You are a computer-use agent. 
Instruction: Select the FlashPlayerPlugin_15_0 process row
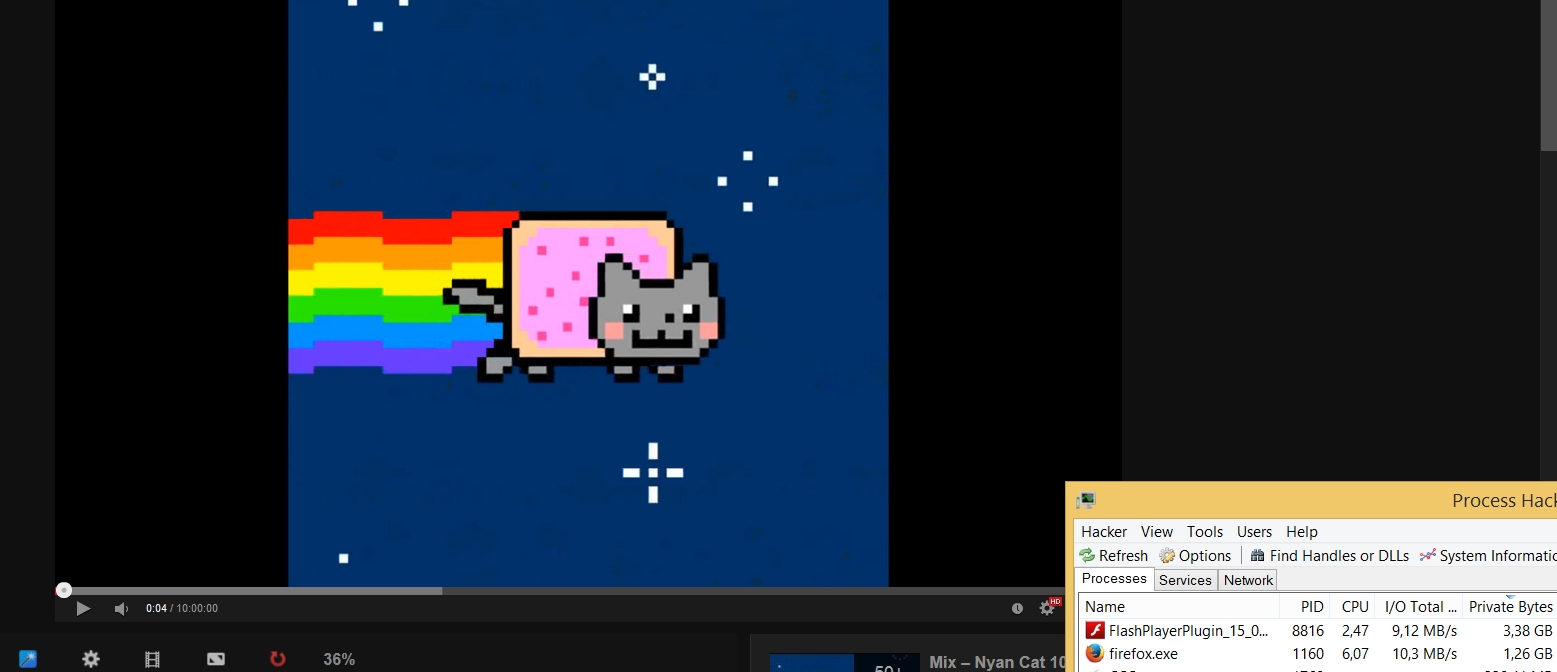coord(1318,630)
